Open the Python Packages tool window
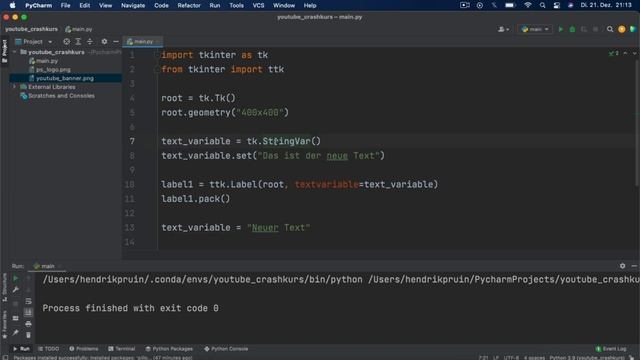640x360 pixels. point(169,349)
